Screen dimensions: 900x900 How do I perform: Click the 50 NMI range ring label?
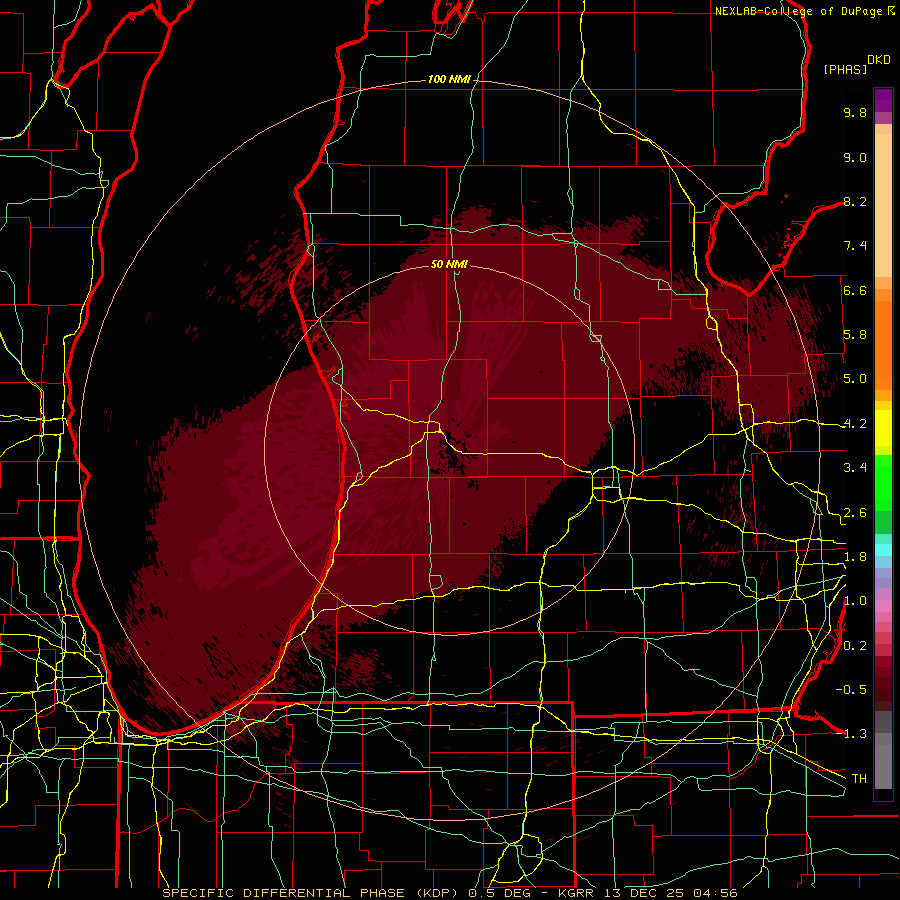[x=449, y=264]
